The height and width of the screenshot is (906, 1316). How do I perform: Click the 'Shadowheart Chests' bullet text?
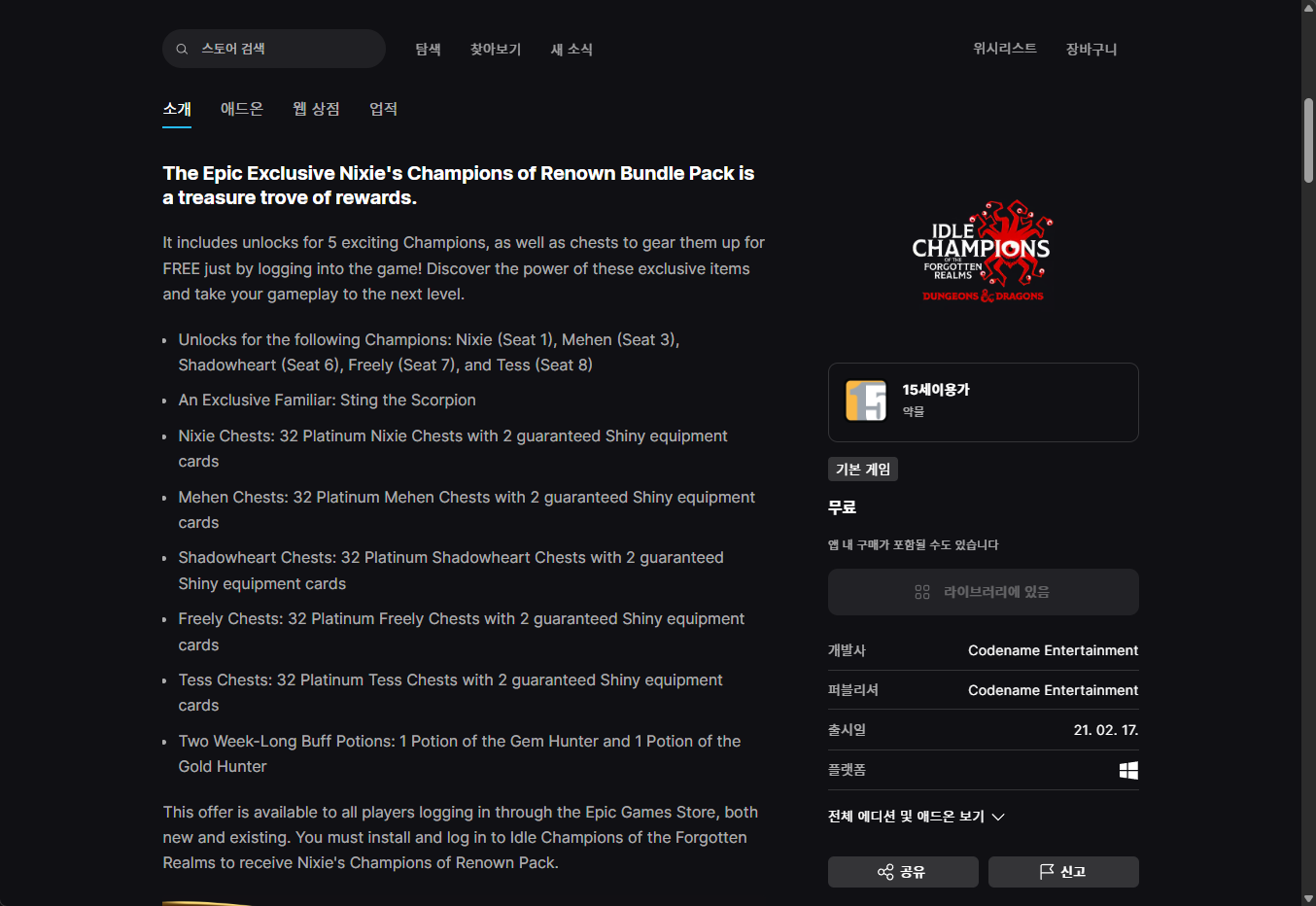[x=451, y=571]
